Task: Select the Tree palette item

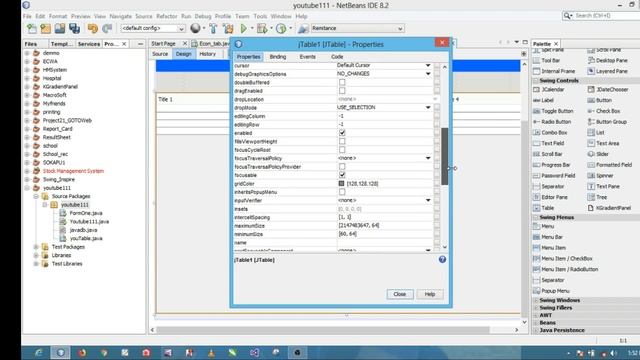Action: [x=597, y=197]
